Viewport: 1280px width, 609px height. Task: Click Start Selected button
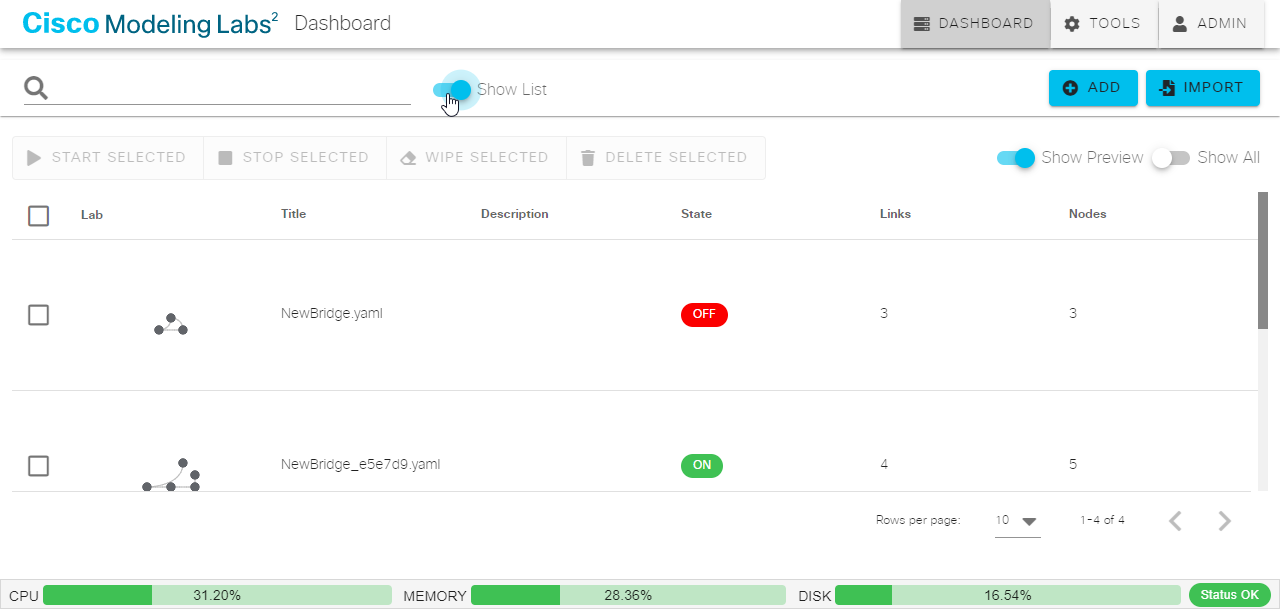[107, 158]
